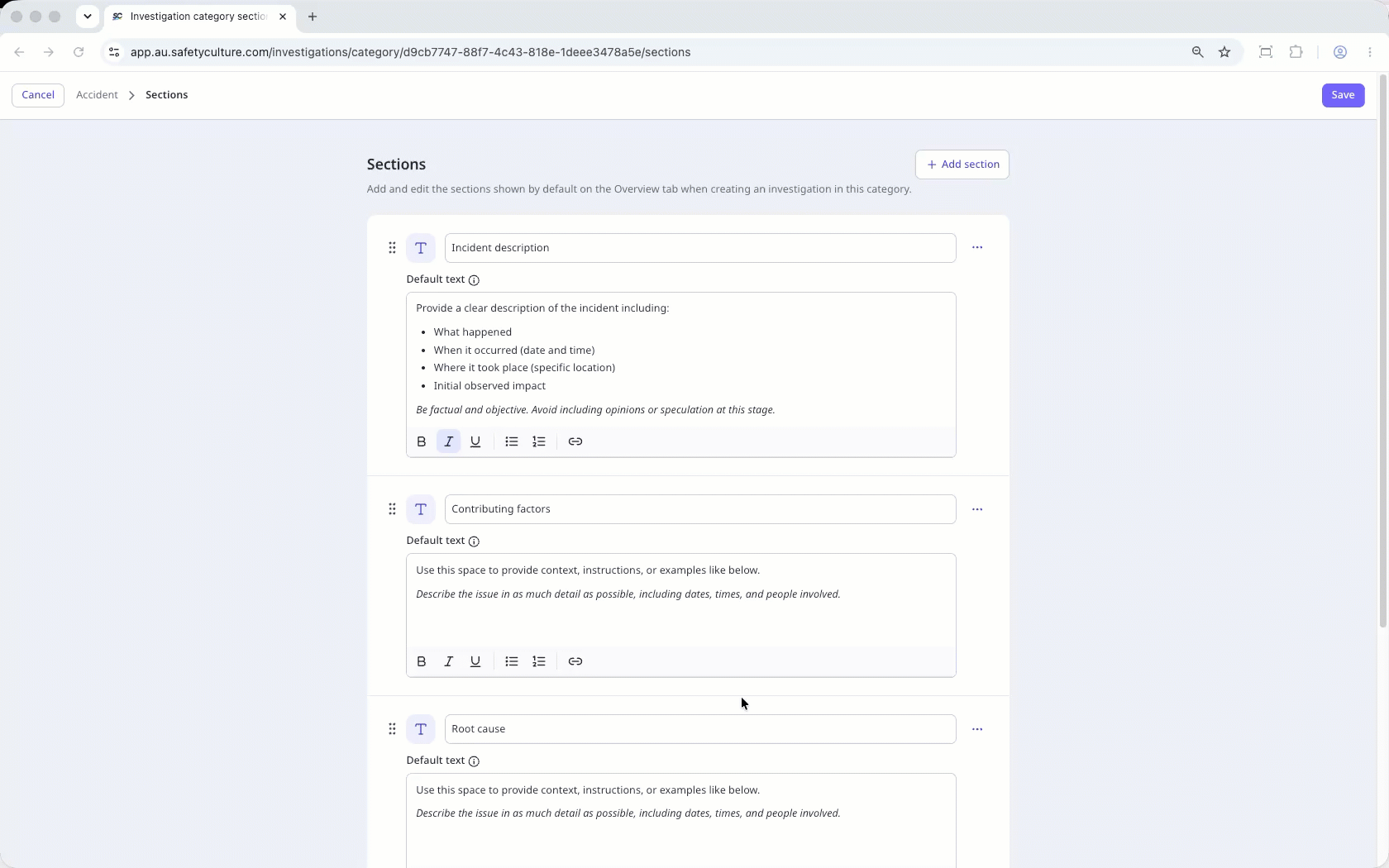Click the info icon beside Root cause Default text
The image size is (1389, 868).
(x=474, y=761)
